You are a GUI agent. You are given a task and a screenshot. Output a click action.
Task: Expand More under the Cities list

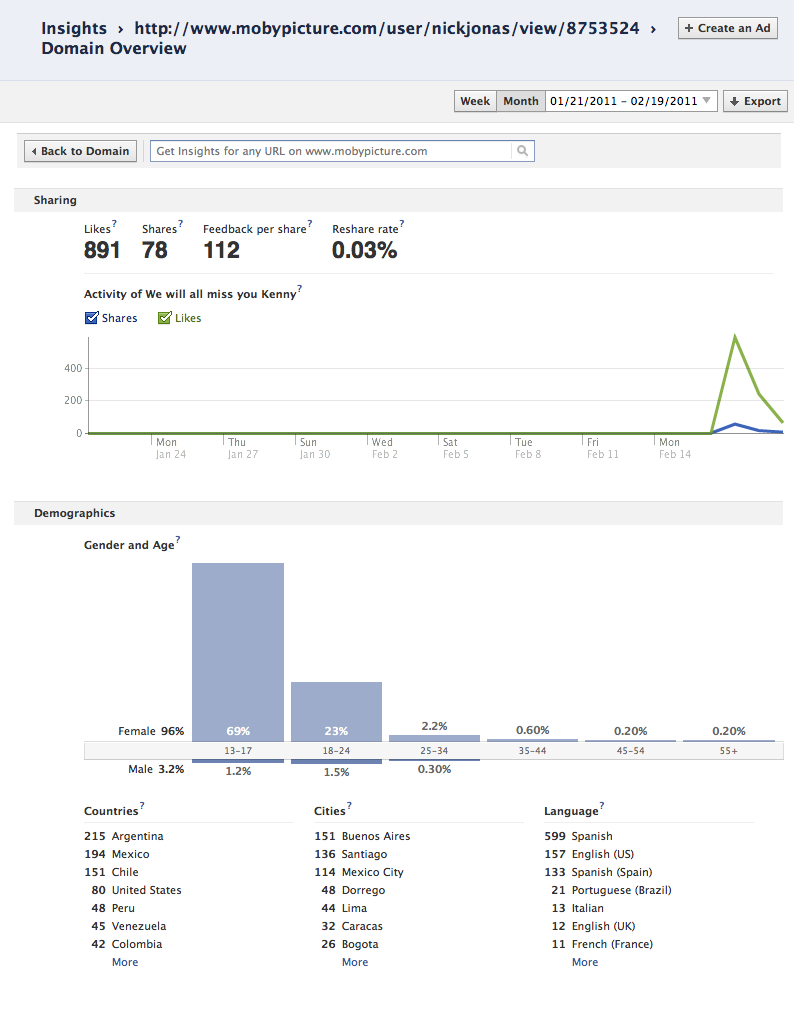tap(355, 962)
